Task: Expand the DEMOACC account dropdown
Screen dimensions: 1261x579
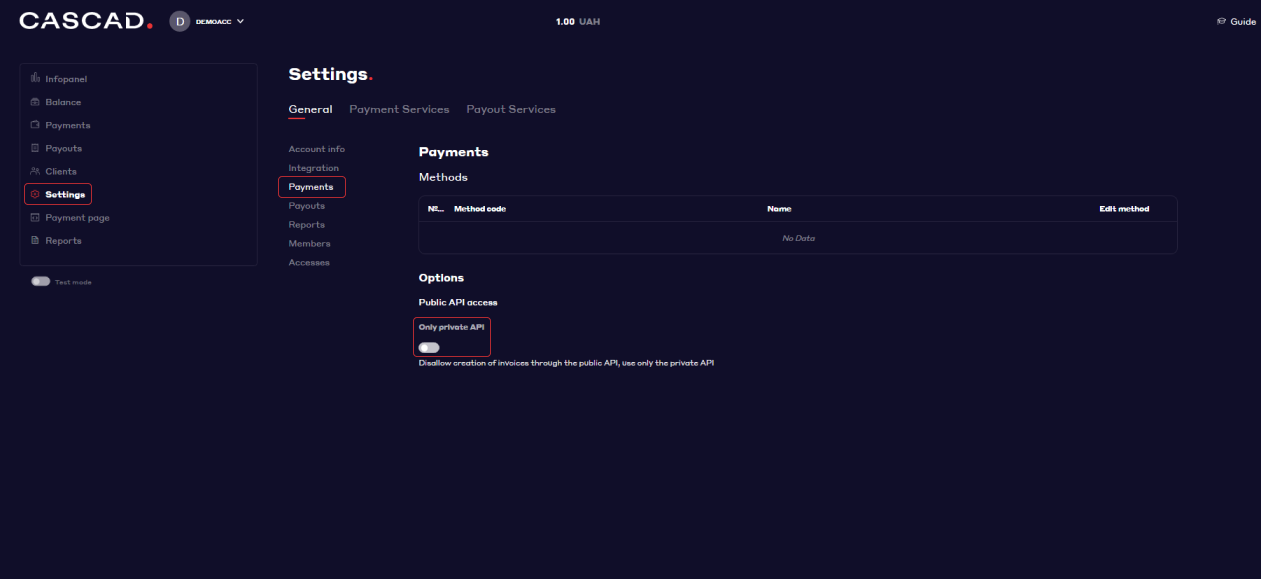Action: point(207,20)
